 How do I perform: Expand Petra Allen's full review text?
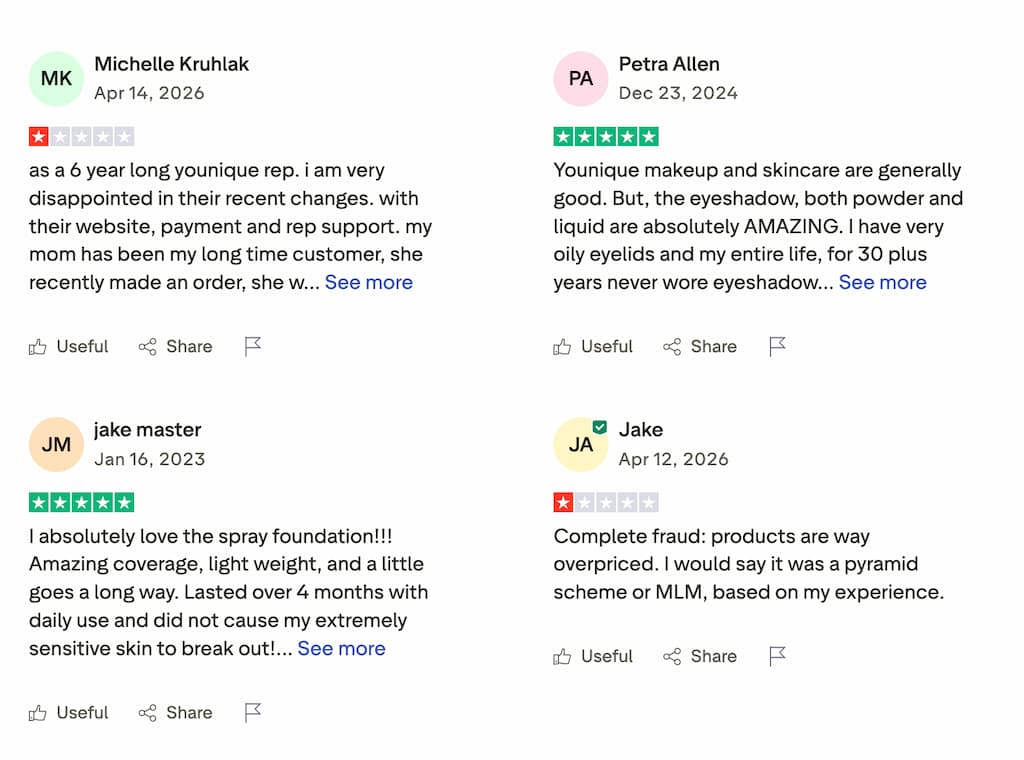point(883,282)
